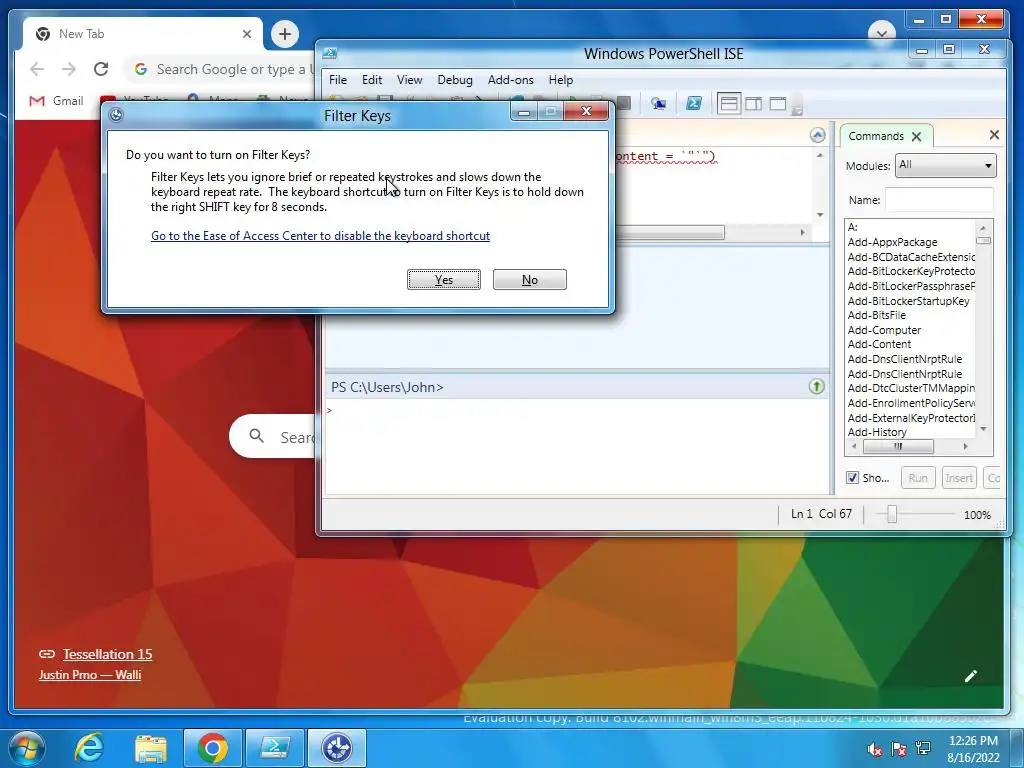Show script pane on right layout icon
1024x768 pixels.
click(x=753, y=103)
